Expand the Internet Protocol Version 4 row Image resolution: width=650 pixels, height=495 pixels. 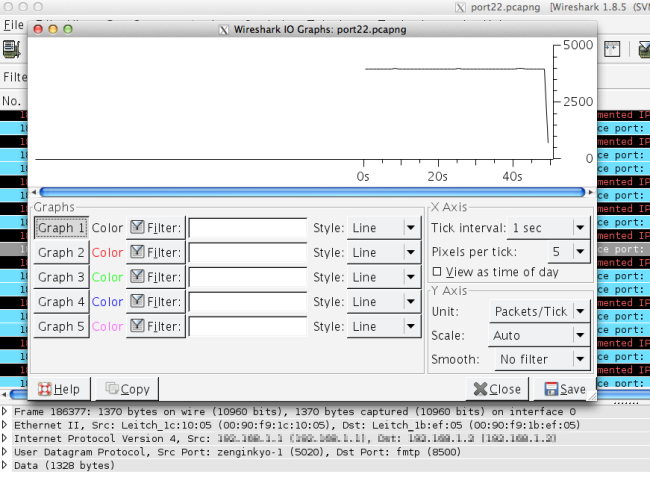point(5,438)
